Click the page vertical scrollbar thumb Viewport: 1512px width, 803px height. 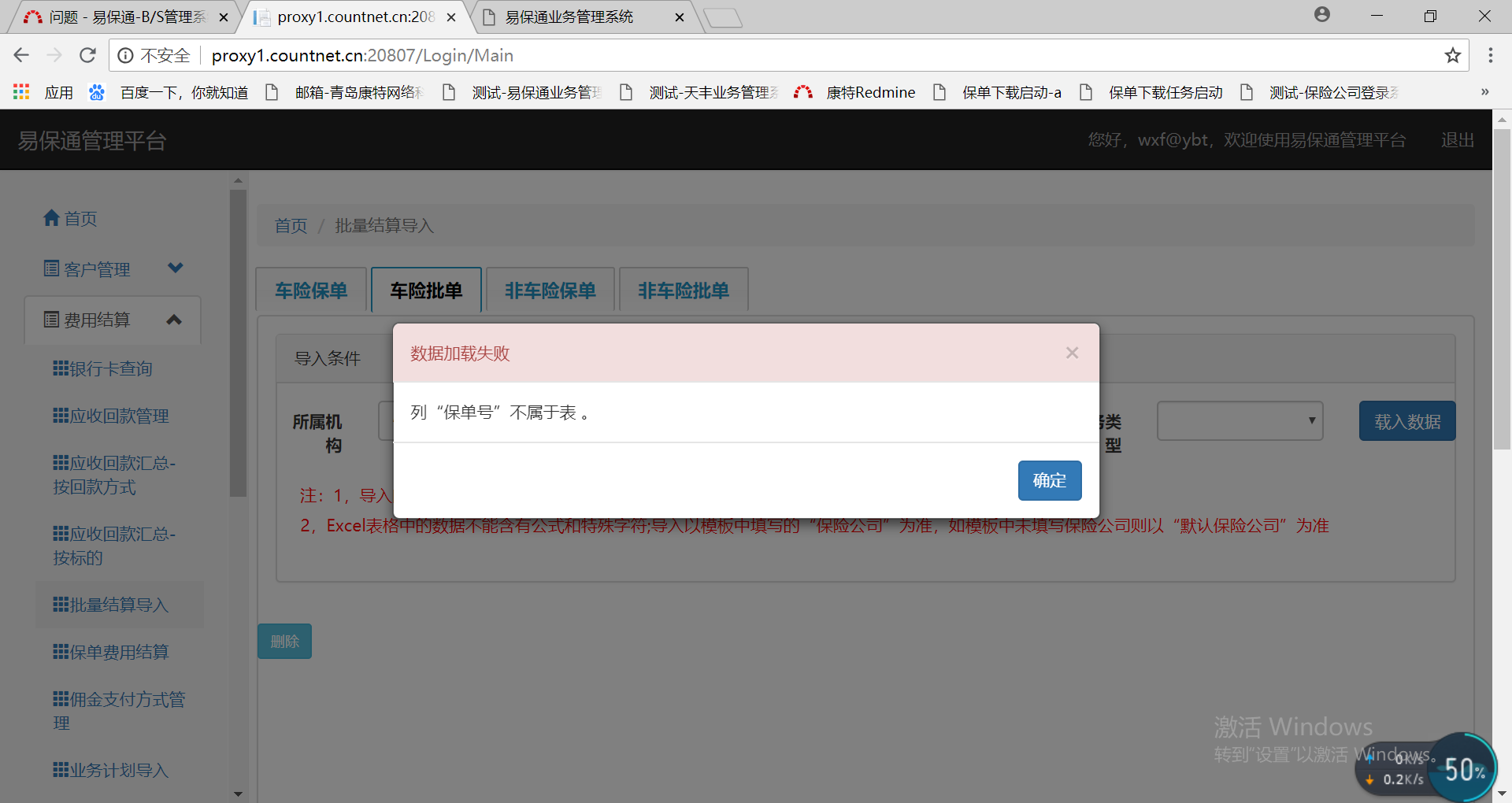coord(1502,289)
